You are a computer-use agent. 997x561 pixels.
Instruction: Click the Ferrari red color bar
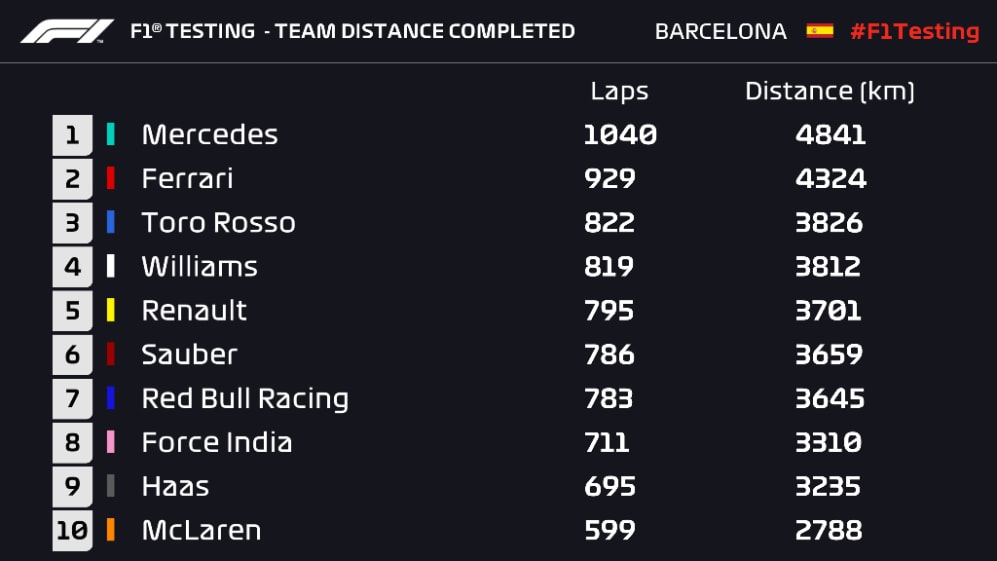tap(110, 178)
